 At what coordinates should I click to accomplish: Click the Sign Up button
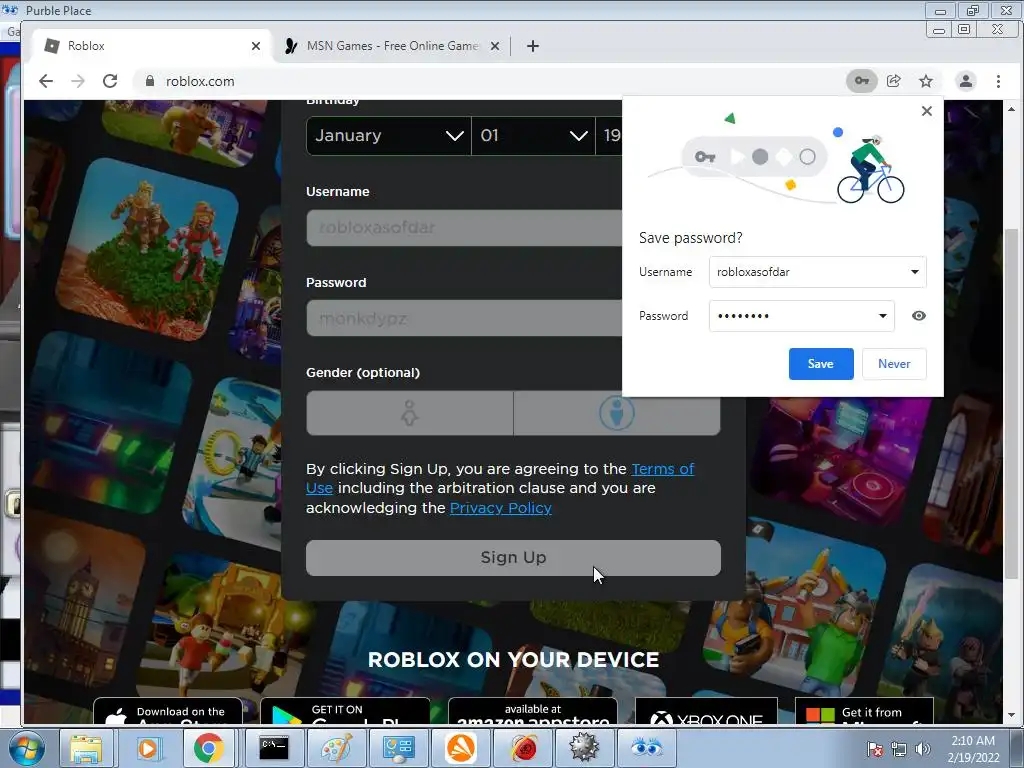click(513, 558)
